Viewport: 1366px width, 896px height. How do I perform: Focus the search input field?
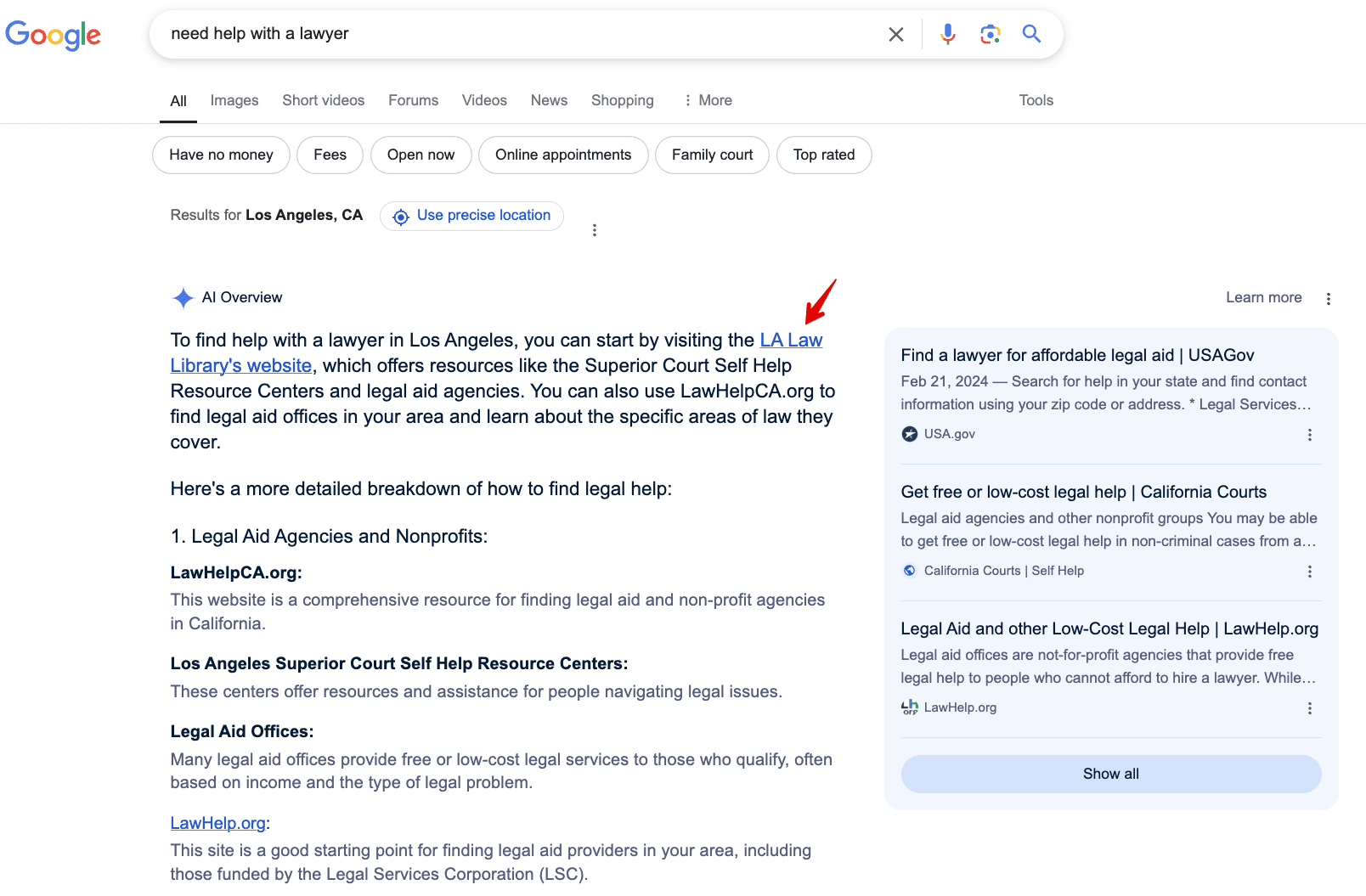pos(518,34)
